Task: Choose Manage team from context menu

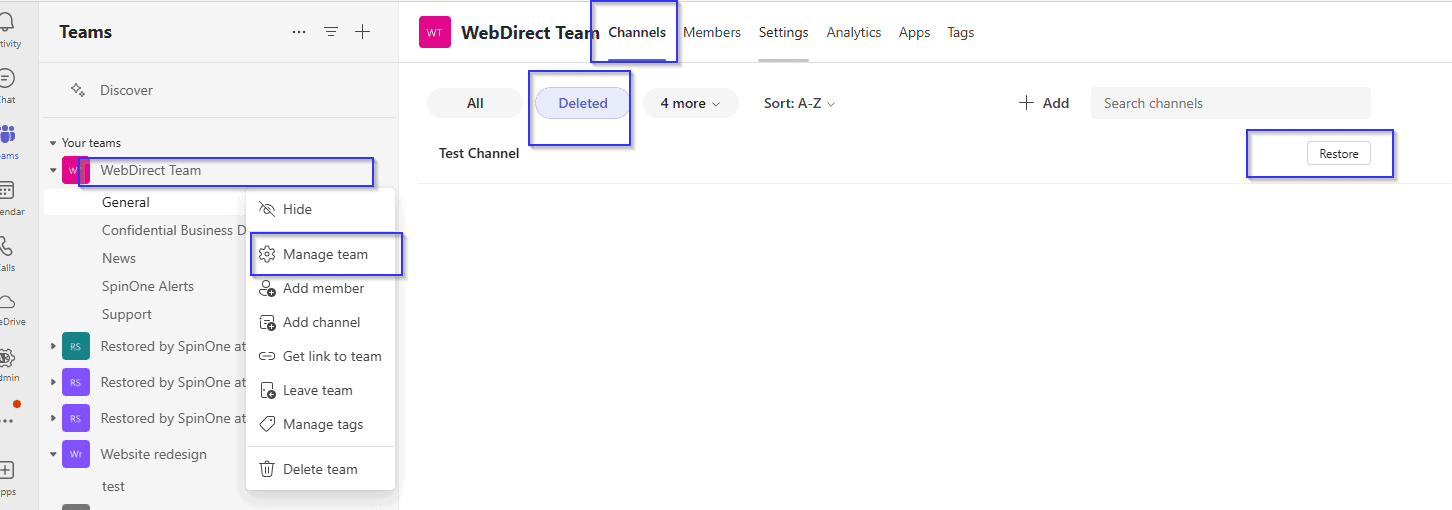Action: 325,254
